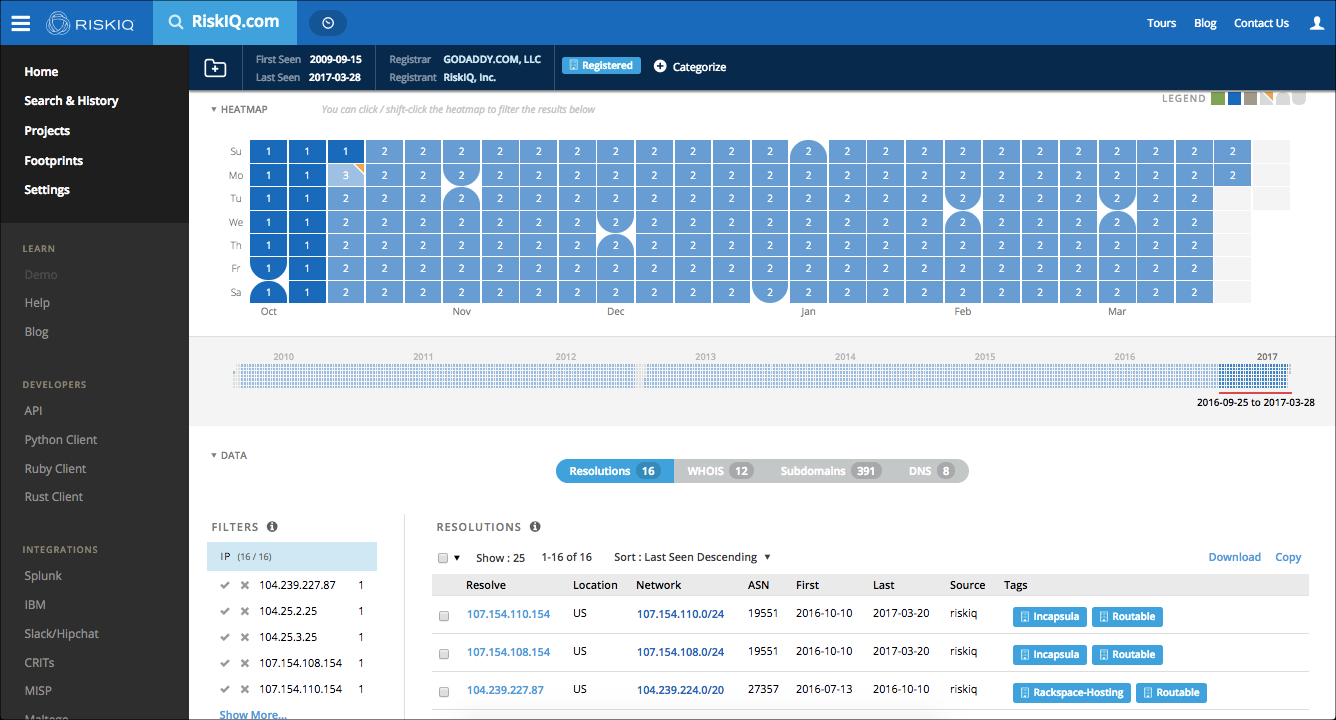Open the Blog link in the header
This screenshot has height=720, width=1336.
click(x=1205, y=23)
